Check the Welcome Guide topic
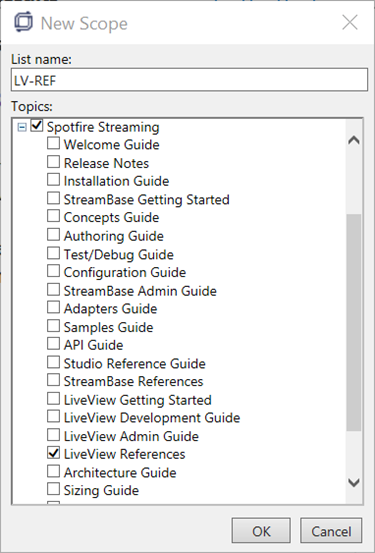 click(x=53, y=143)
